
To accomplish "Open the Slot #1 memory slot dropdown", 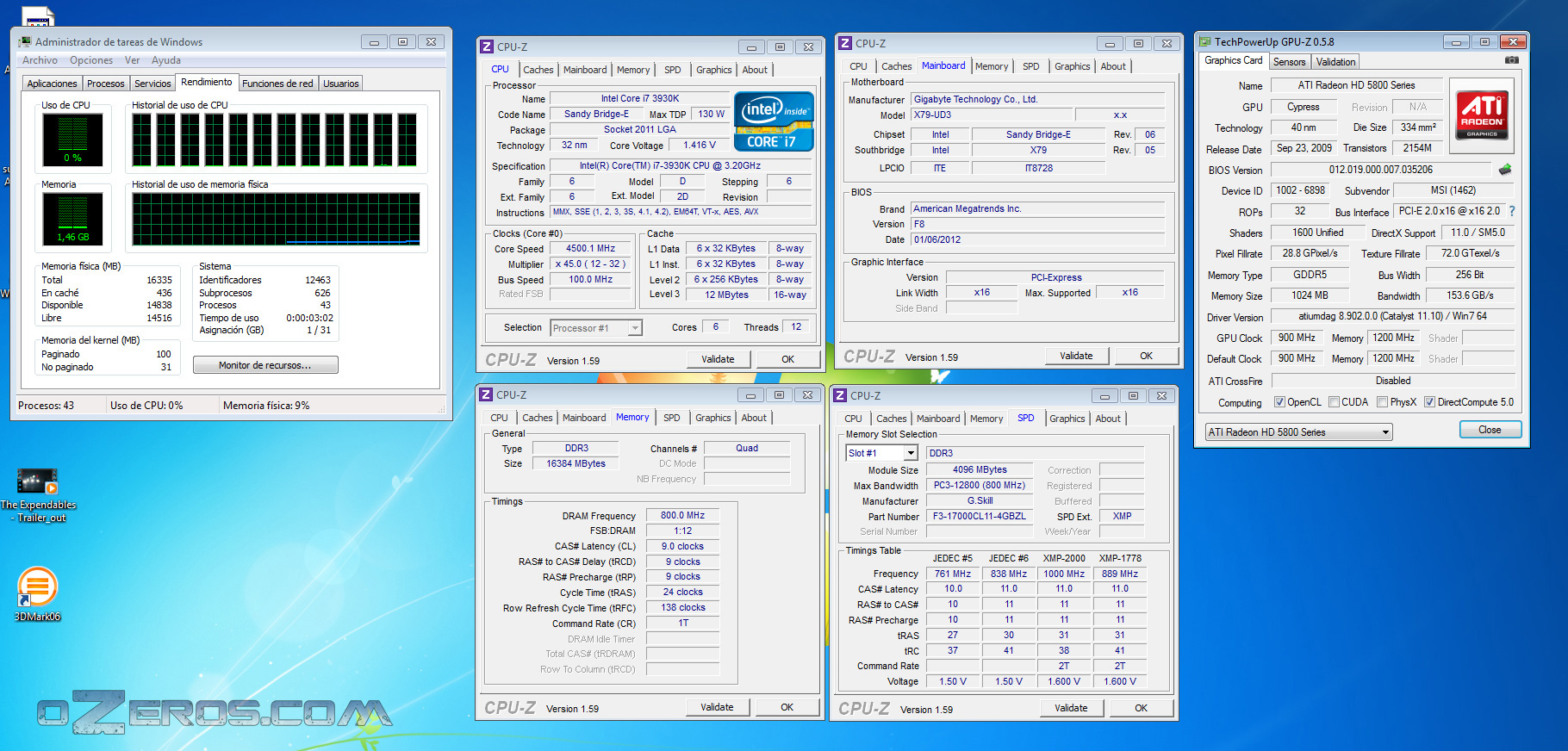I will click(x=881, y=453).
